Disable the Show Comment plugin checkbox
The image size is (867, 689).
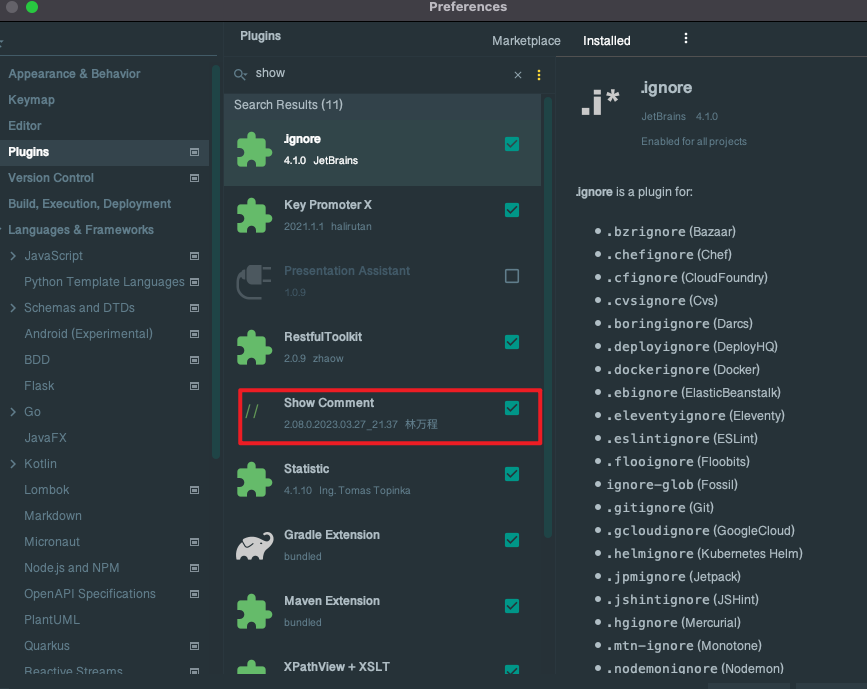coord(512,408)
